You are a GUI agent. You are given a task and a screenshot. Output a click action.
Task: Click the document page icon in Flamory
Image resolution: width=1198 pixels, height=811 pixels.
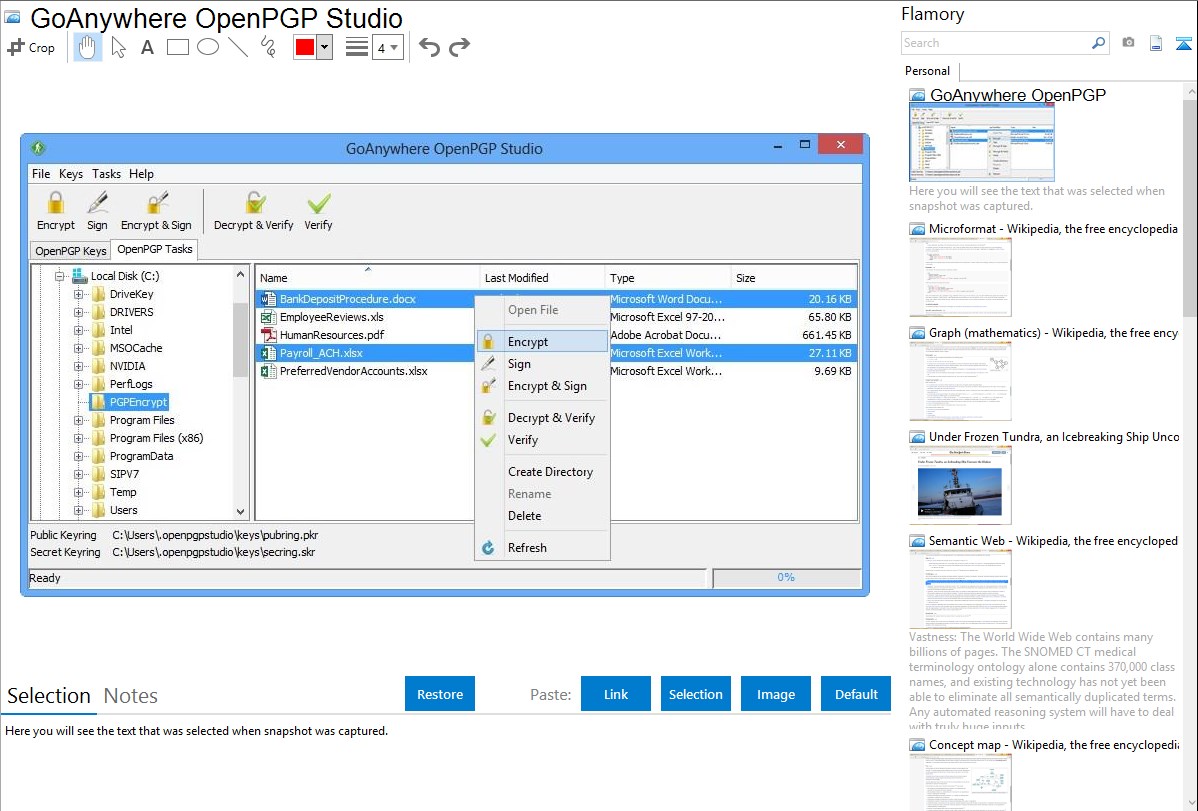[x=1156, y=43]
